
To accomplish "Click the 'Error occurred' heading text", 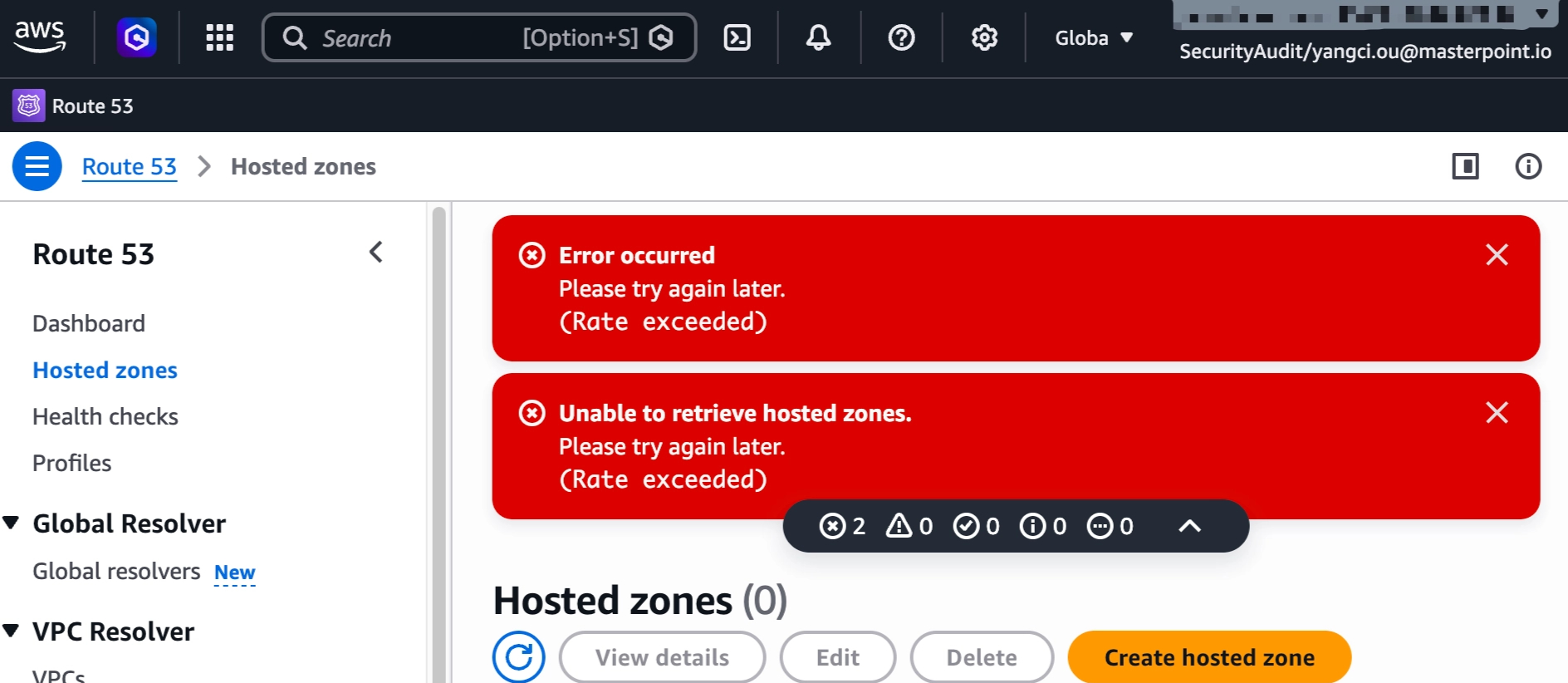I will (637, 255).
